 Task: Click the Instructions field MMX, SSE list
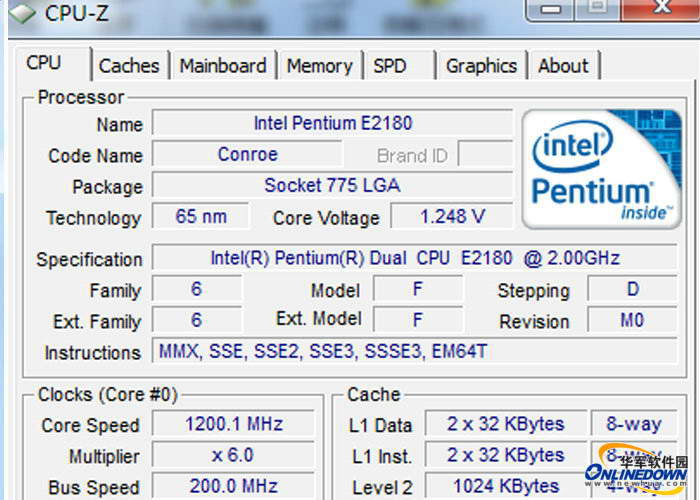click(415, 351)
